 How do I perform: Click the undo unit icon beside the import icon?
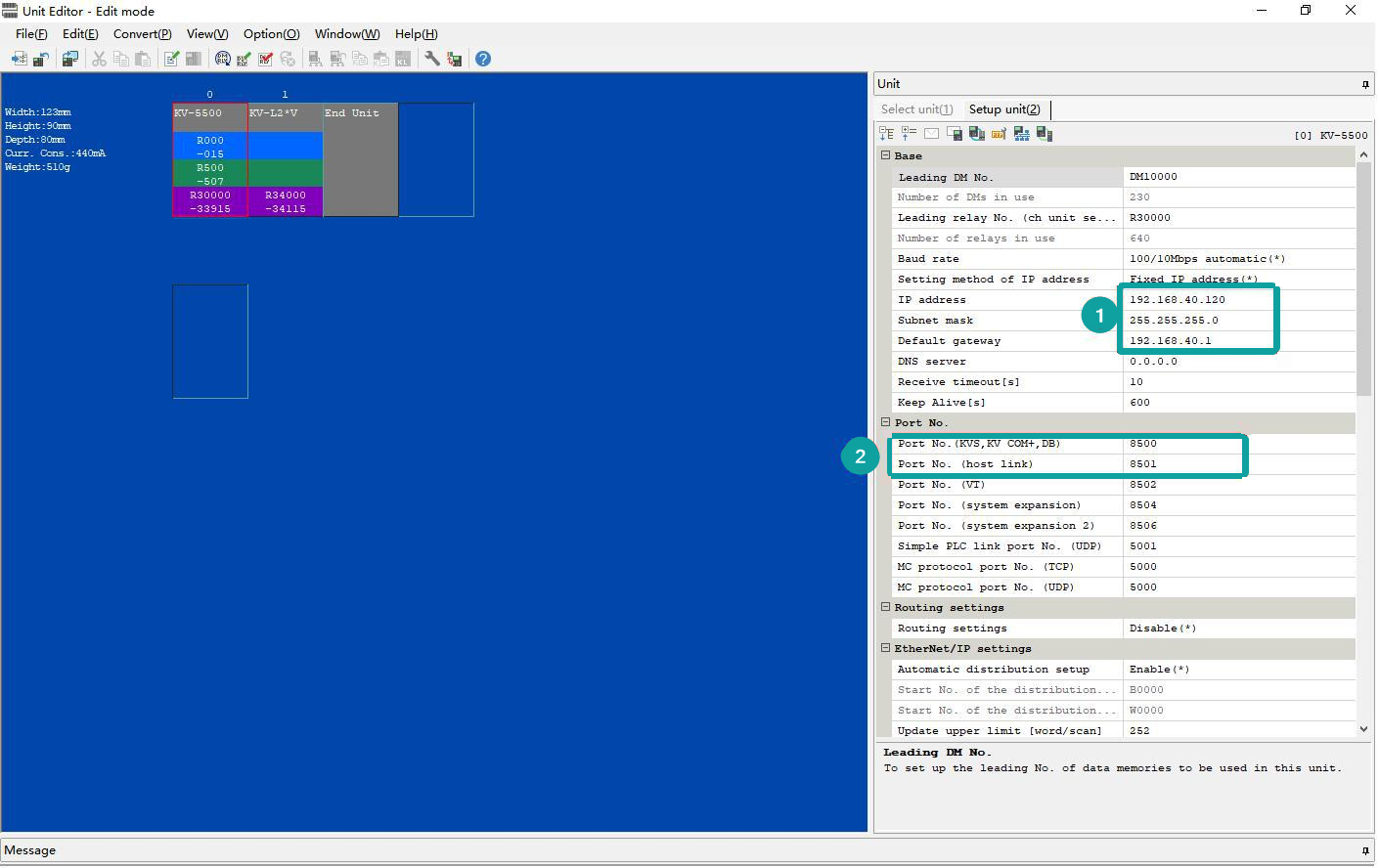pos(40,59)
